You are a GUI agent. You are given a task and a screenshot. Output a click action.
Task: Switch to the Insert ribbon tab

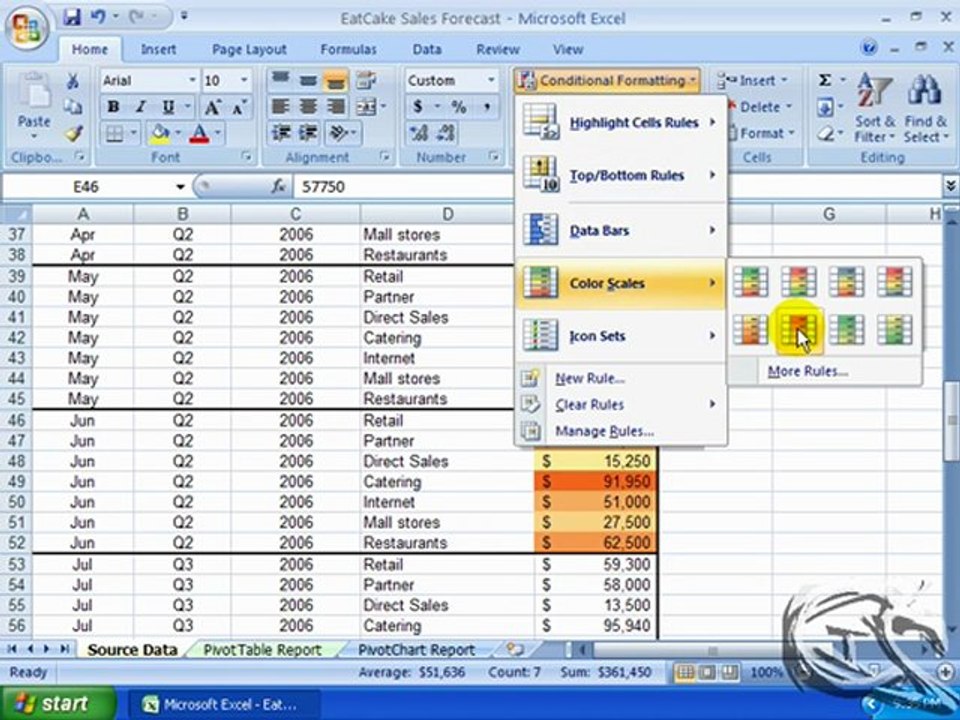158,50
